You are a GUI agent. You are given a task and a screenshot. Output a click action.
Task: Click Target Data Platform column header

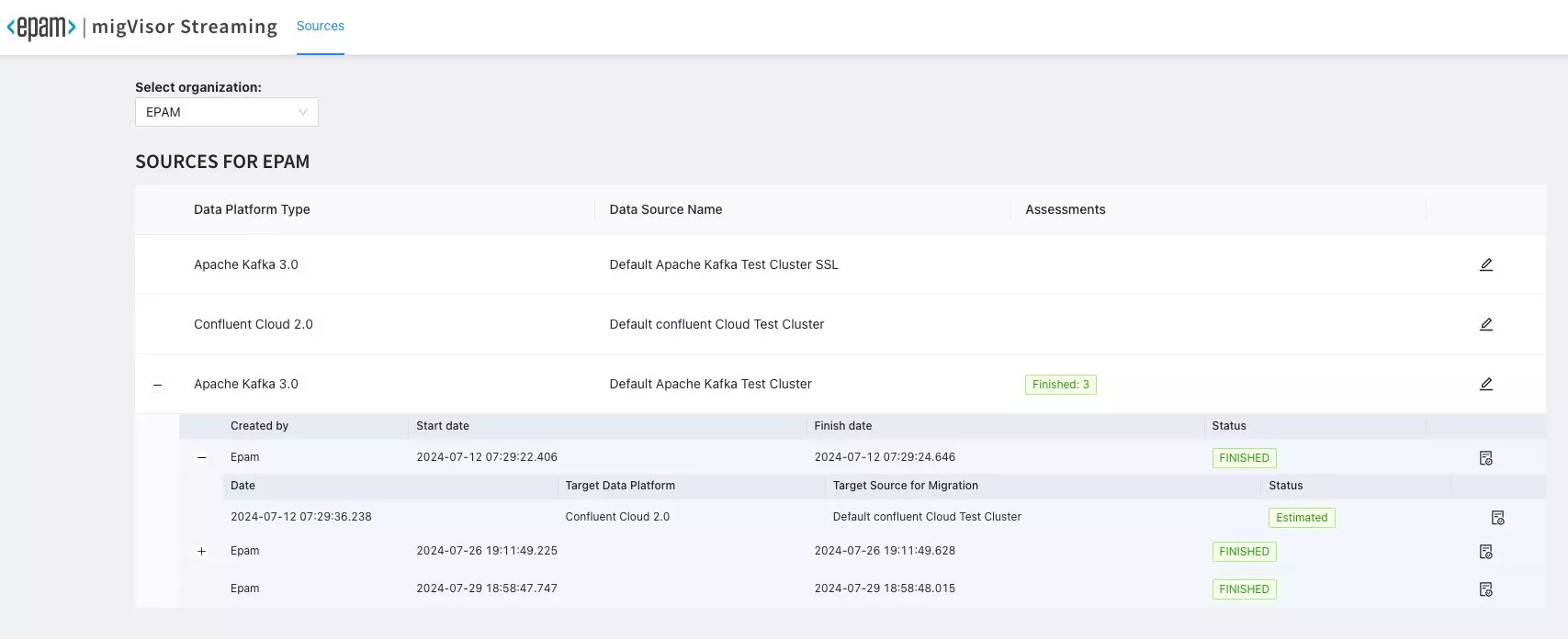click(620, 486)
